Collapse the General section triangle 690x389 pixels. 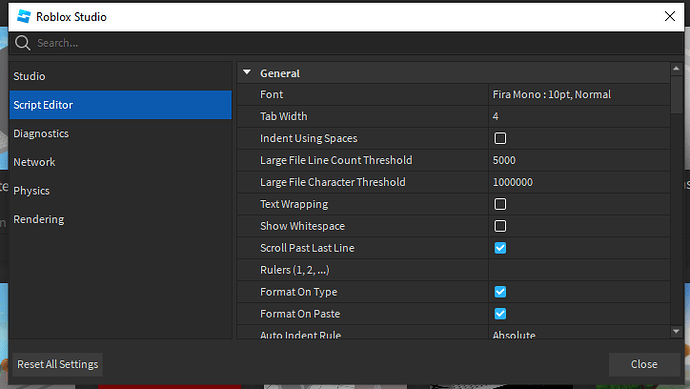point(247,72)
